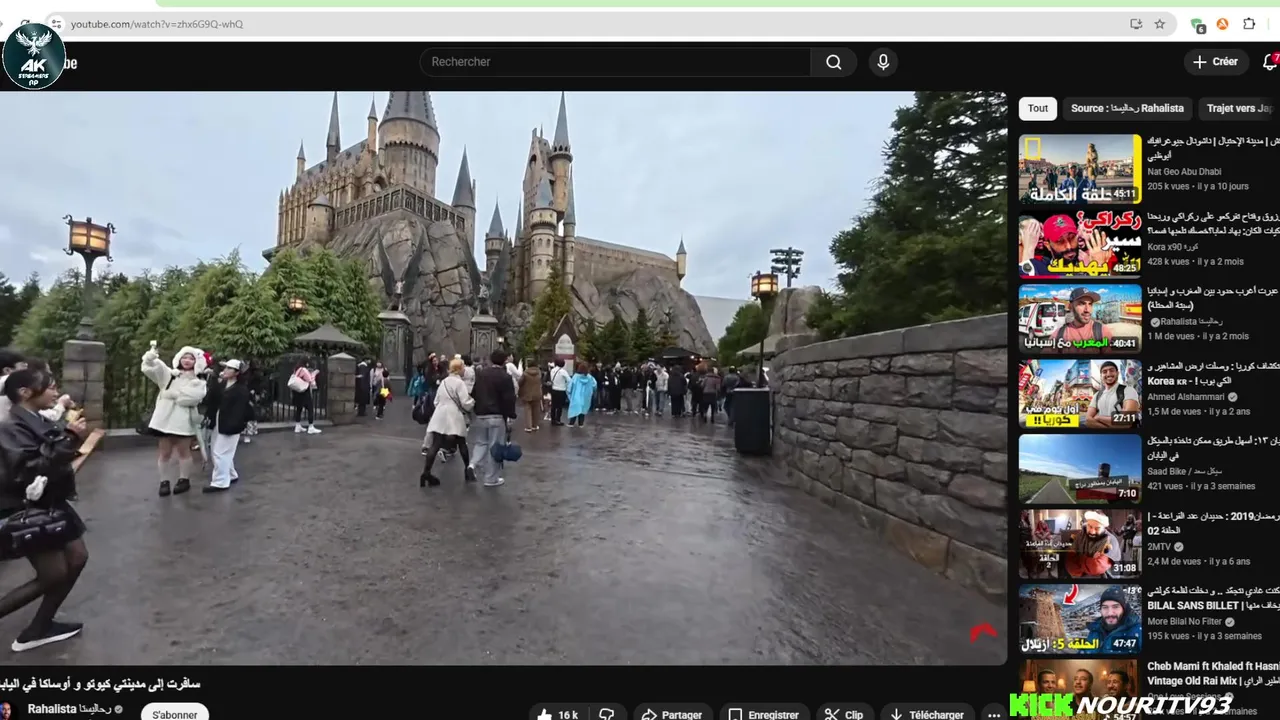1280x720 pixels.
Task: Start voice search with microphone icon
Action: point(883,62)
